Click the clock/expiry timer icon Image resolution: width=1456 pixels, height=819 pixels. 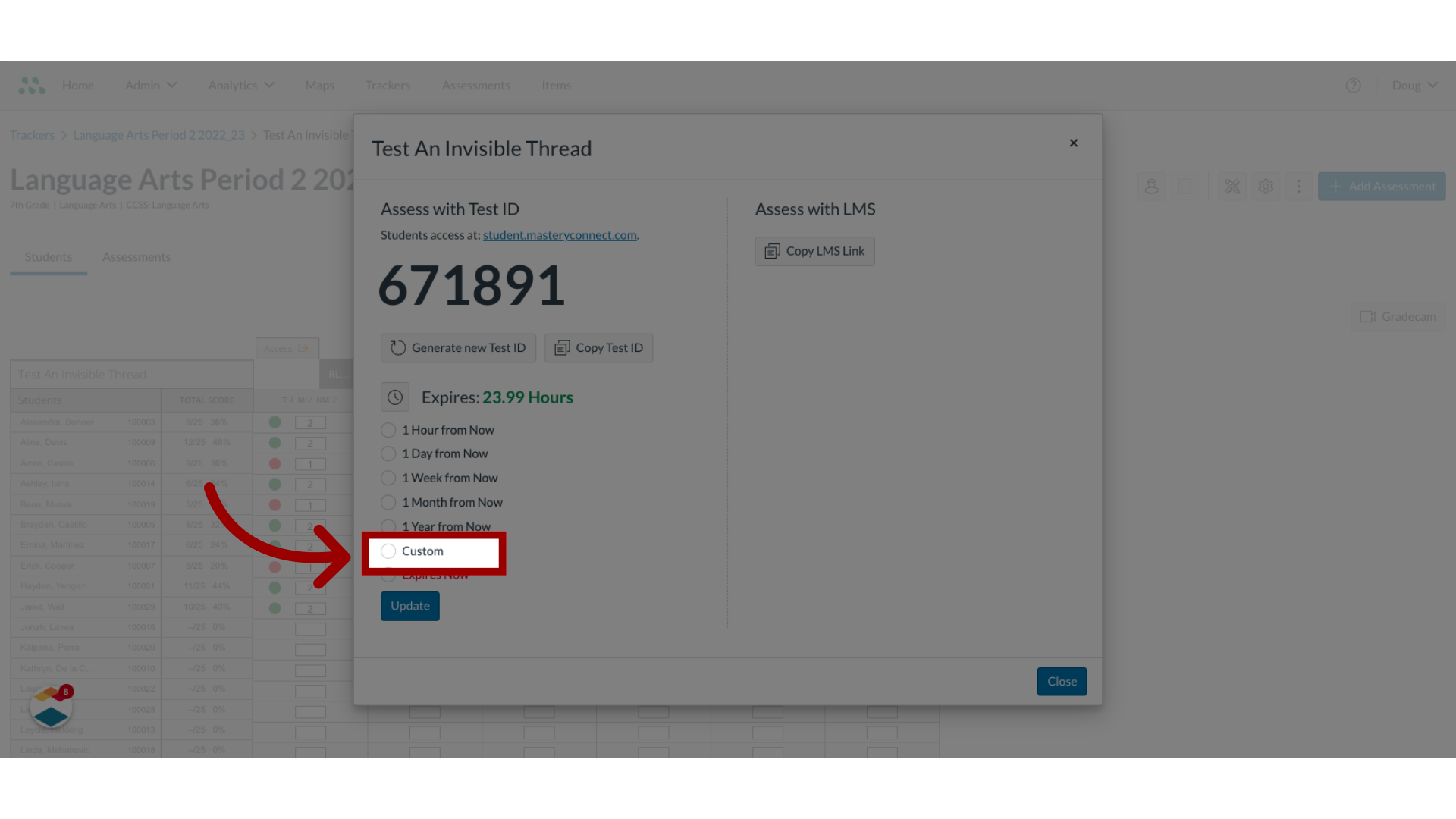tap(394, 396)
